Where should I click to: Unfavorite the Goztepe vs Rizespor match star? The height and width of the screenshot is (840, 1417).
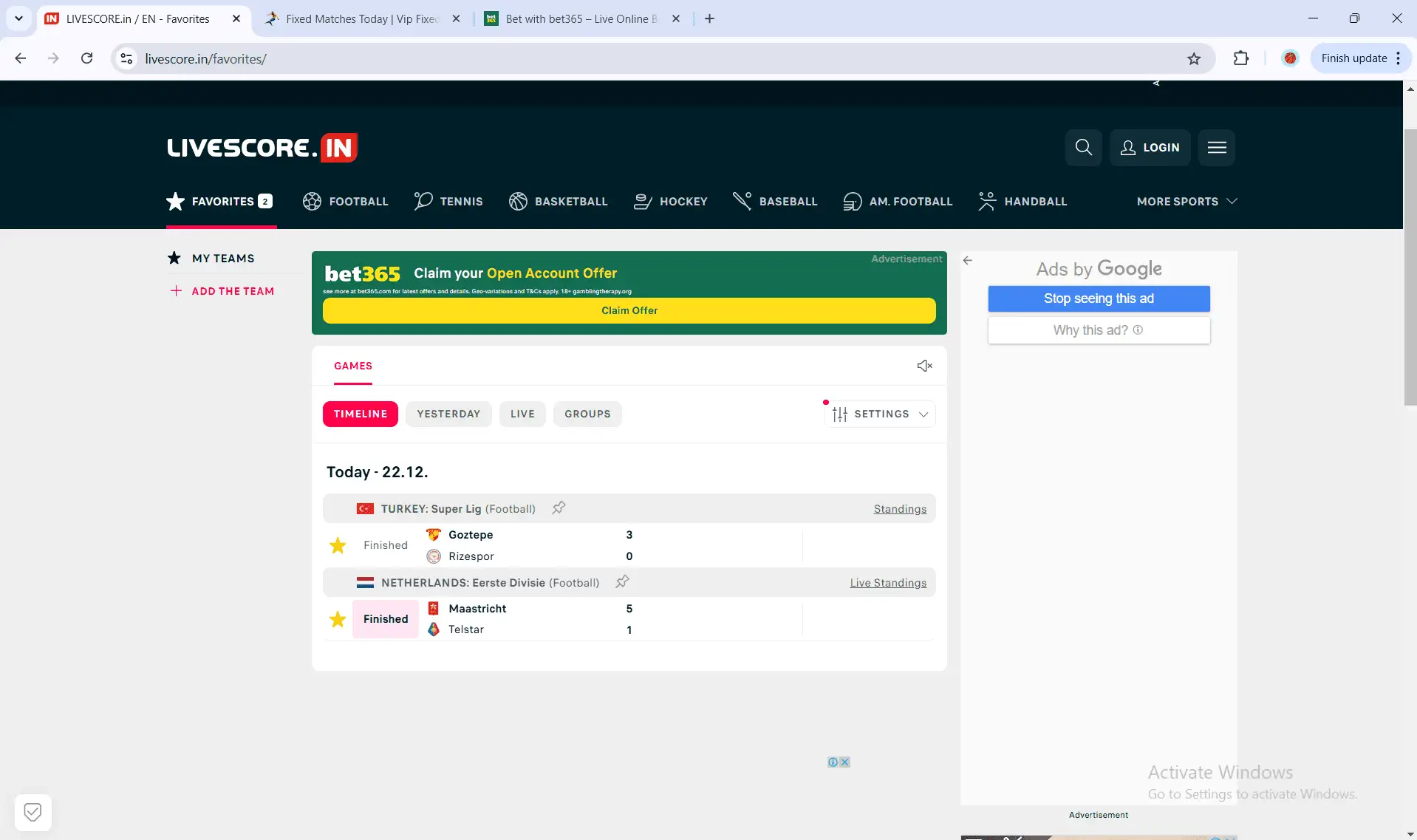point(338,545)
